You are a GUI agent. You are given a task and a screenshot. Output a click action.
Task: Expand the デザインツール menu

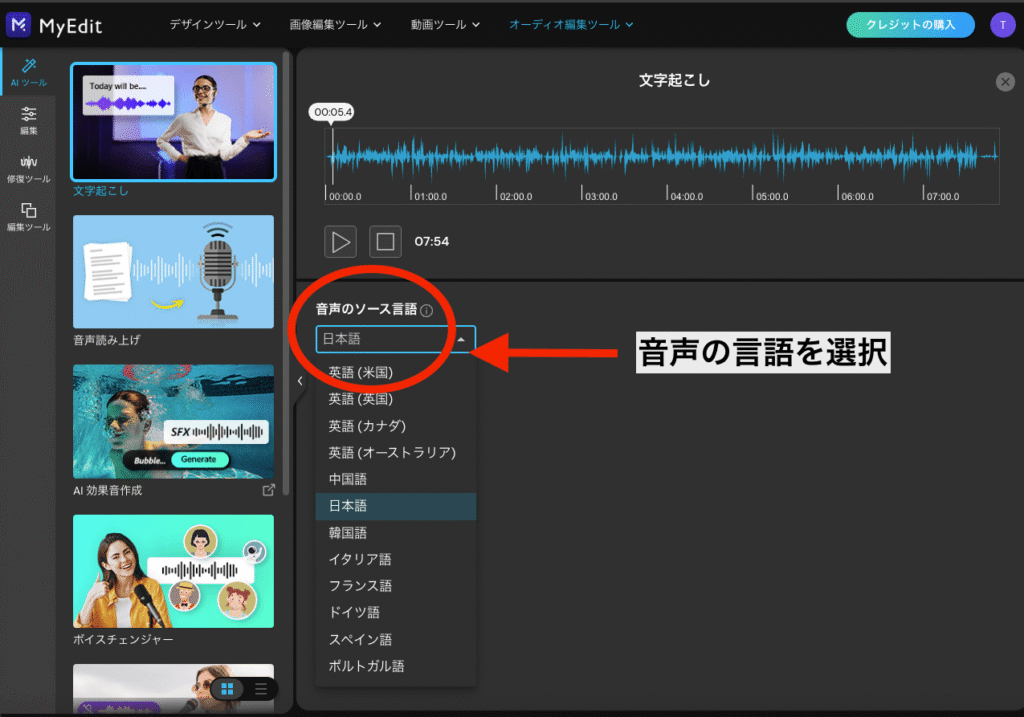(215, 24)
